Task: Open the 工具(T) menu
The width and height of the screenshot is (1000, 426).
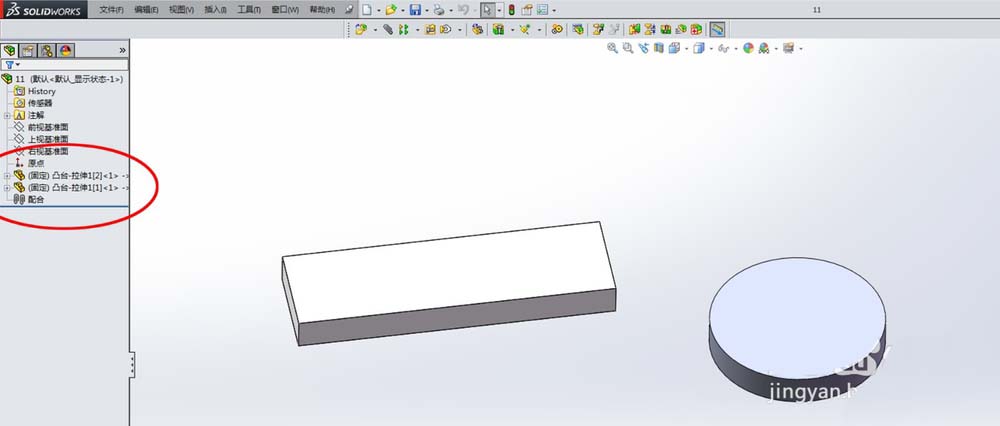Action: coord(249,10)
